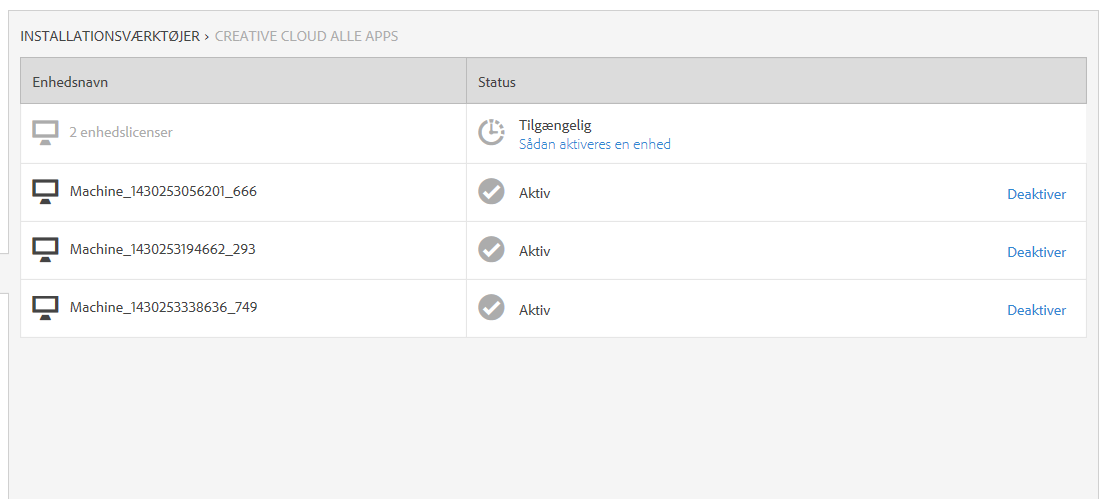Image resolution: width=1105 pixels, height=499 pixels.
Task: Click the Enhedsnavn column header
Action: click(70, 82)
